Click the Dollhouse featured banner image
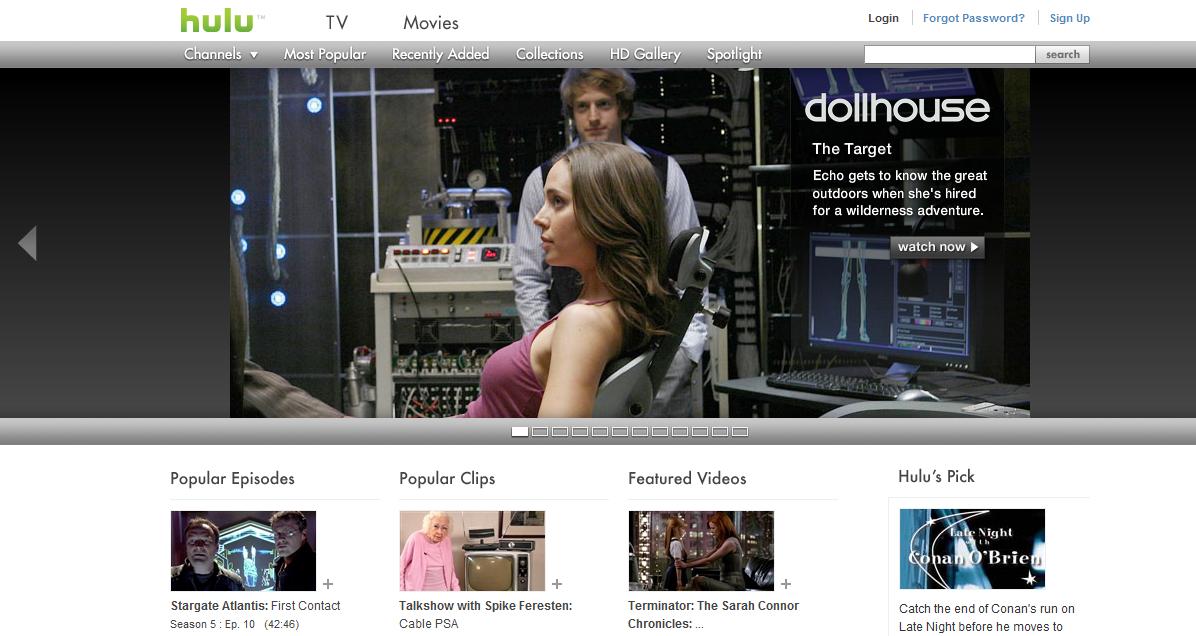 (630, 243)
